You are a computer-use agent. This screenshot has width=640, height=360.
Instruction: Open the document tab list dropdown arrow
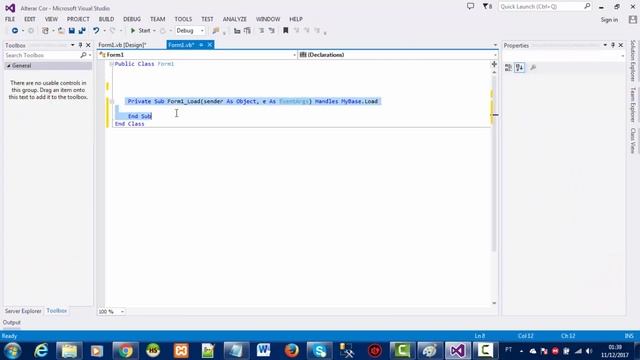pos(495,45)
